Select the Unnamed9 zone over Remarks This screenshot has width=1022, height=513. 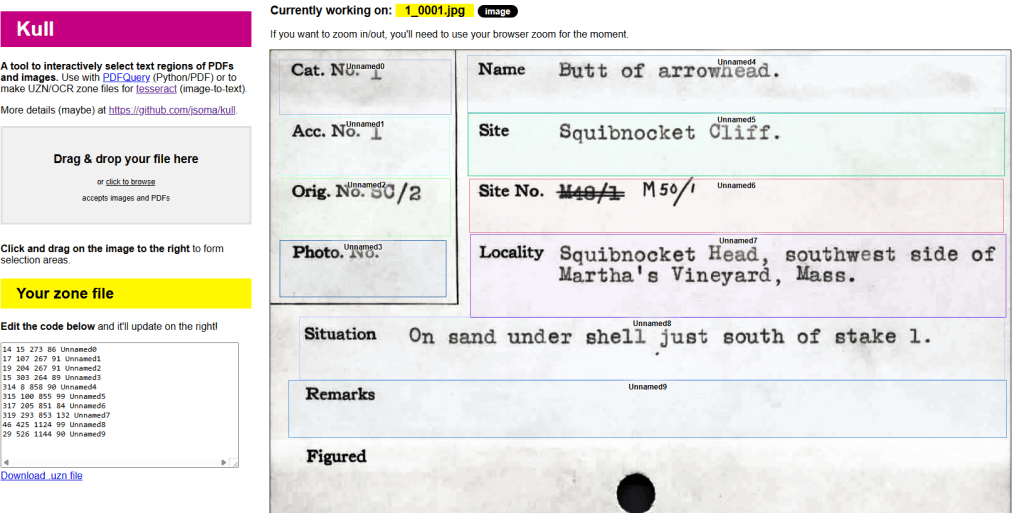point(647,410)
